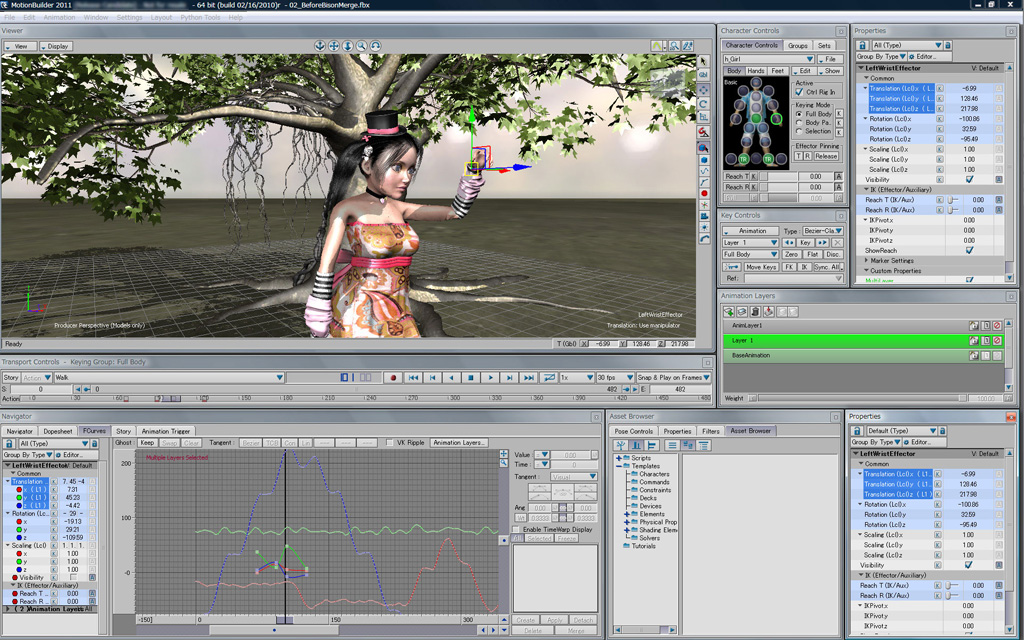Screen dimensions: 1024x640
Task: Toggle mute on the AnimLayer1 layer
Action: 997,326
